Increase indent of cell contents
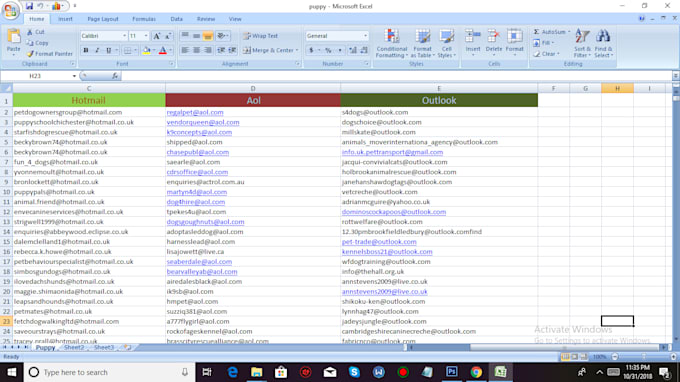 click(x=232, y=50)
